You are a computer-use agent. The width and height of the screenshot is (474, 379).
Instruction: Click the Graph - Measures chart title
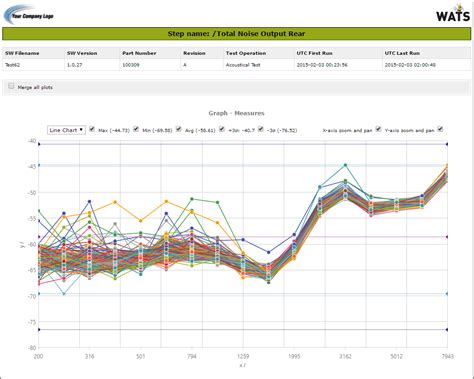236,113
